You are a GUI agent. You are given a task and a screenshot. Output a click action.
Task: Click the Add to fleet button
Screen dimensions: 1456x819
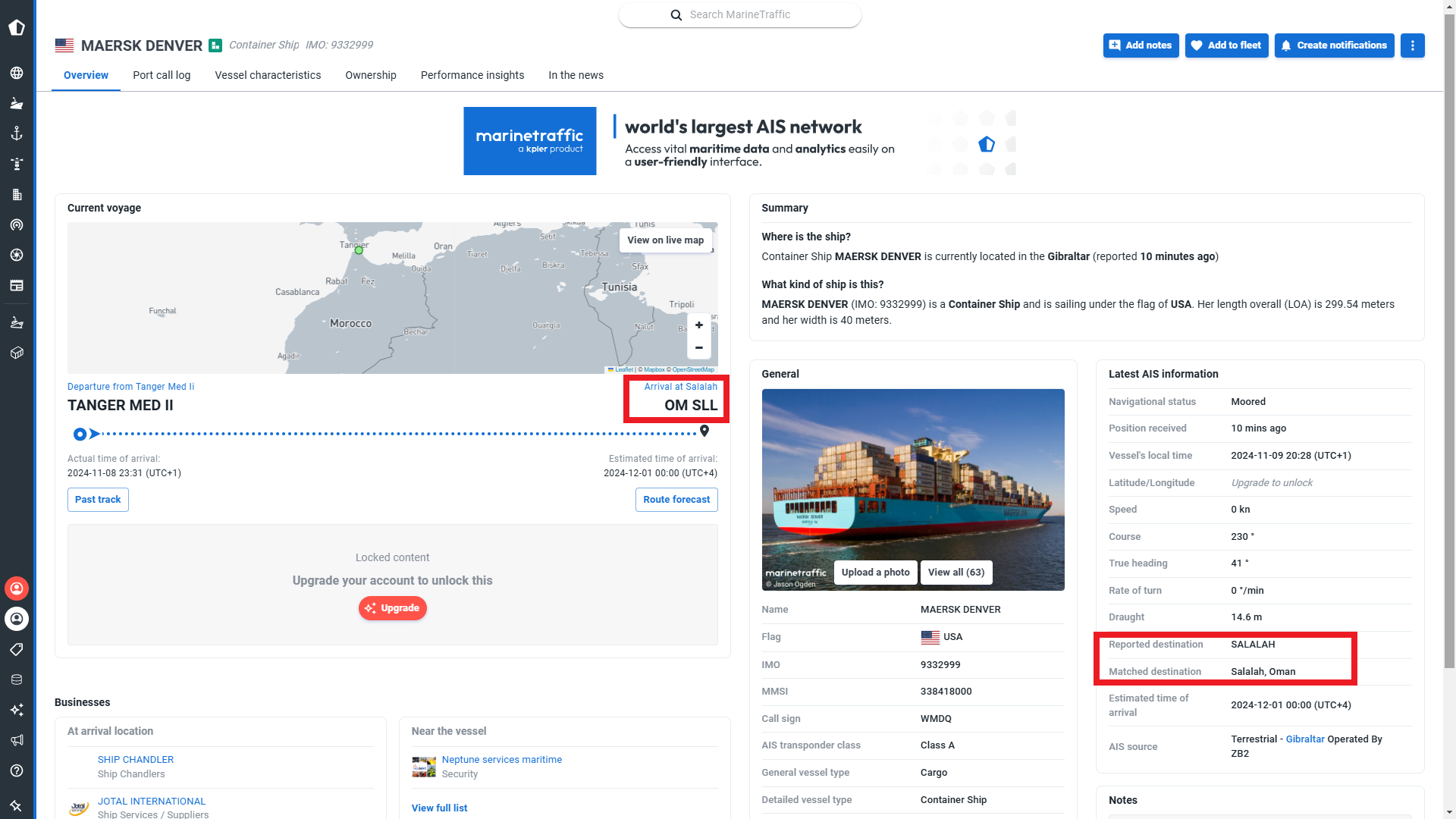pos(1226,45)
